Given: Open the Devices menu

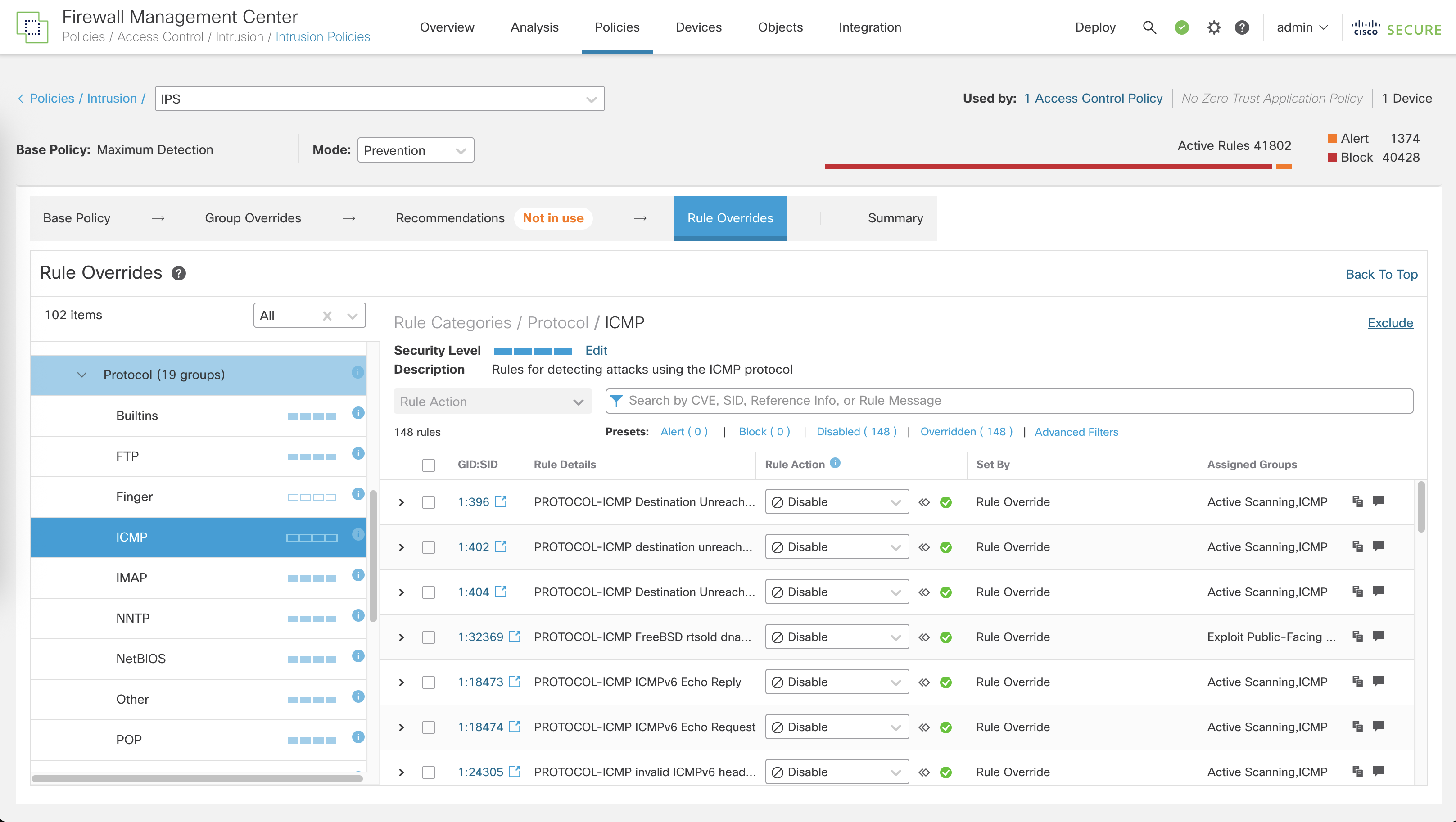Looking at the screenshot, I should tap(699, 27).
